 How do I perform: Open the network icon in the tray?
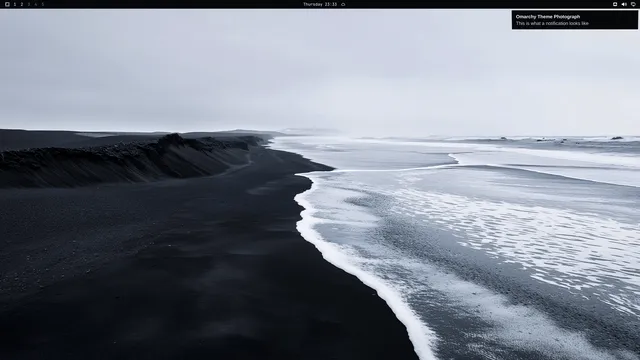coord(615,4)
